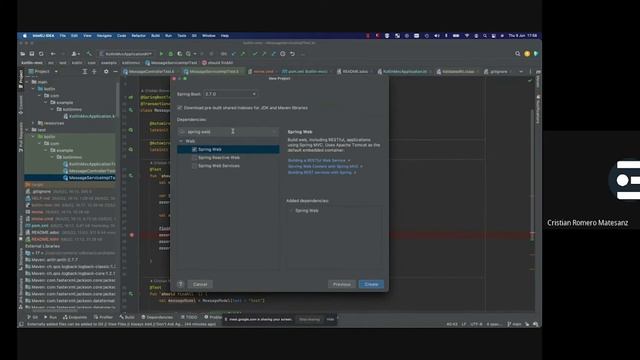The height and width of the screenshot is (360, 640).
Task: Click the Synchronize/reload icon in the toolbar
Action: click(x=41, y=54)
